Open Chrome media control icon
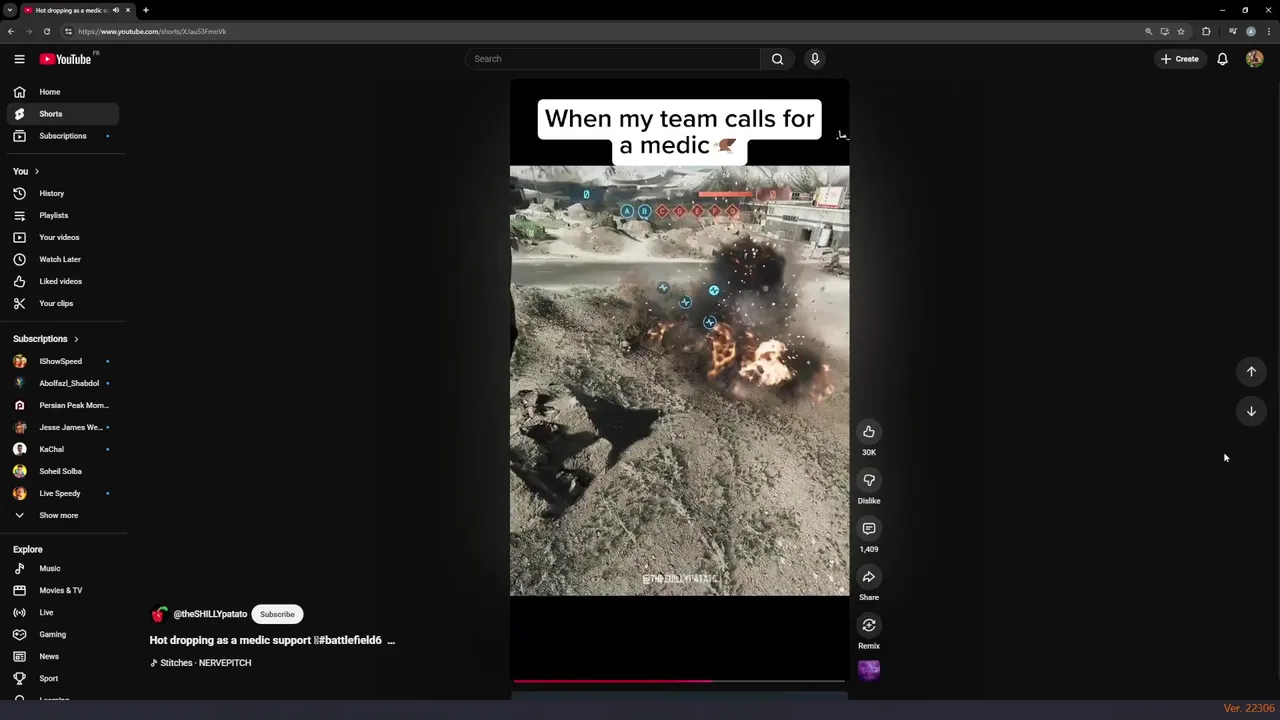The width and height of the screenshot is (1280, 720). point(1233,31)
